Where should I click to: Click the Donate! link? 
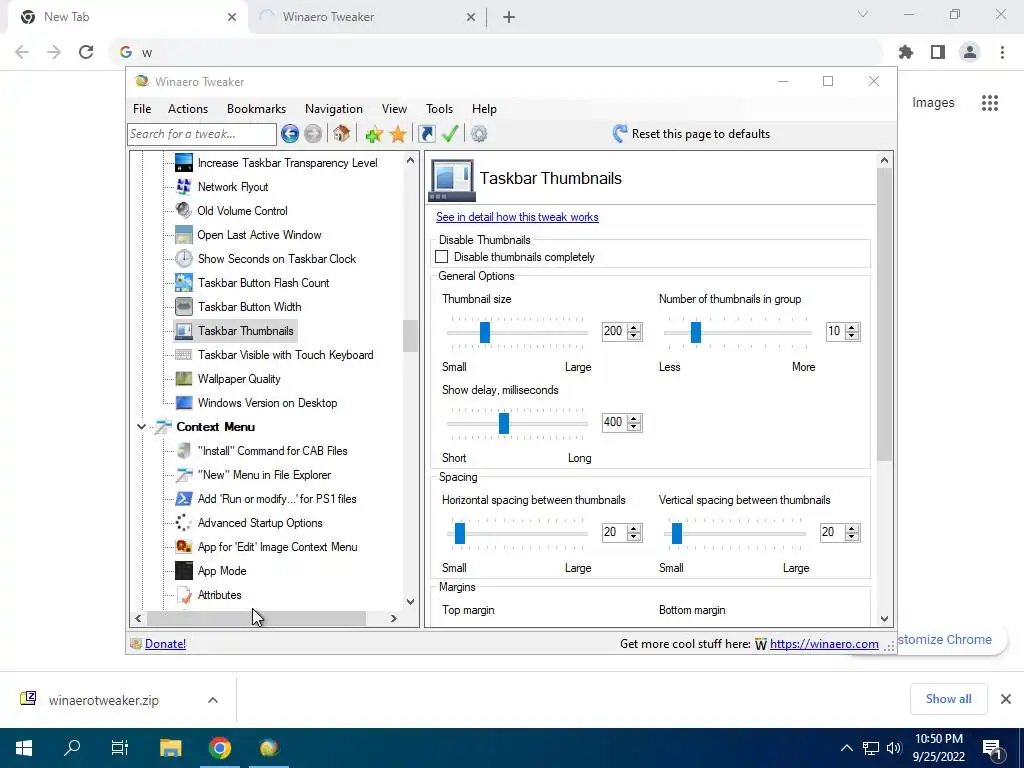165,644
